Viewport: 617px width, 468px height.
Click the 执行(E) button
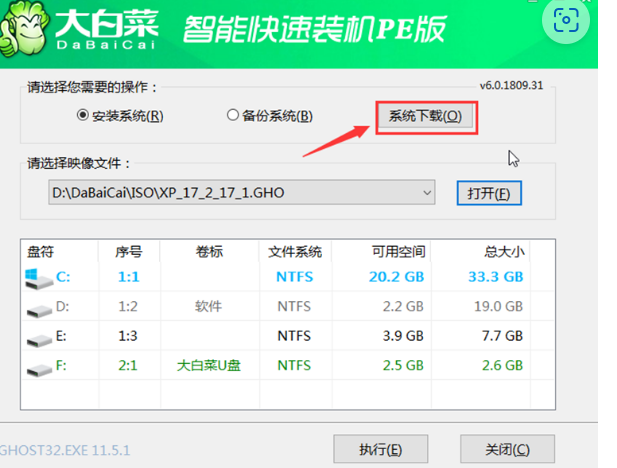click(x=381, y=449)
